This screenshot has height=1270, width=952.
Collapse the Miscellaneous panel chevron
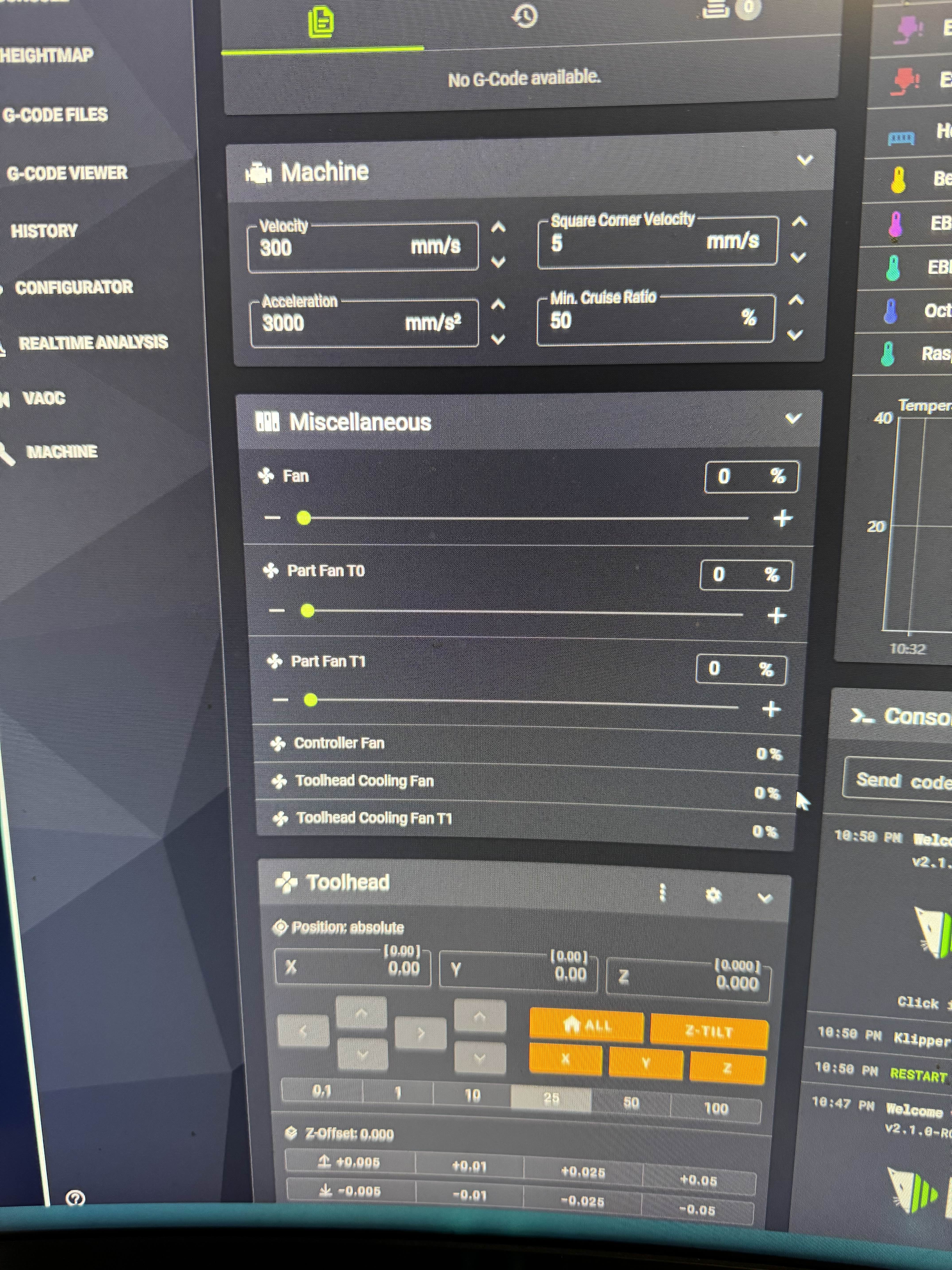pos(793,418)
